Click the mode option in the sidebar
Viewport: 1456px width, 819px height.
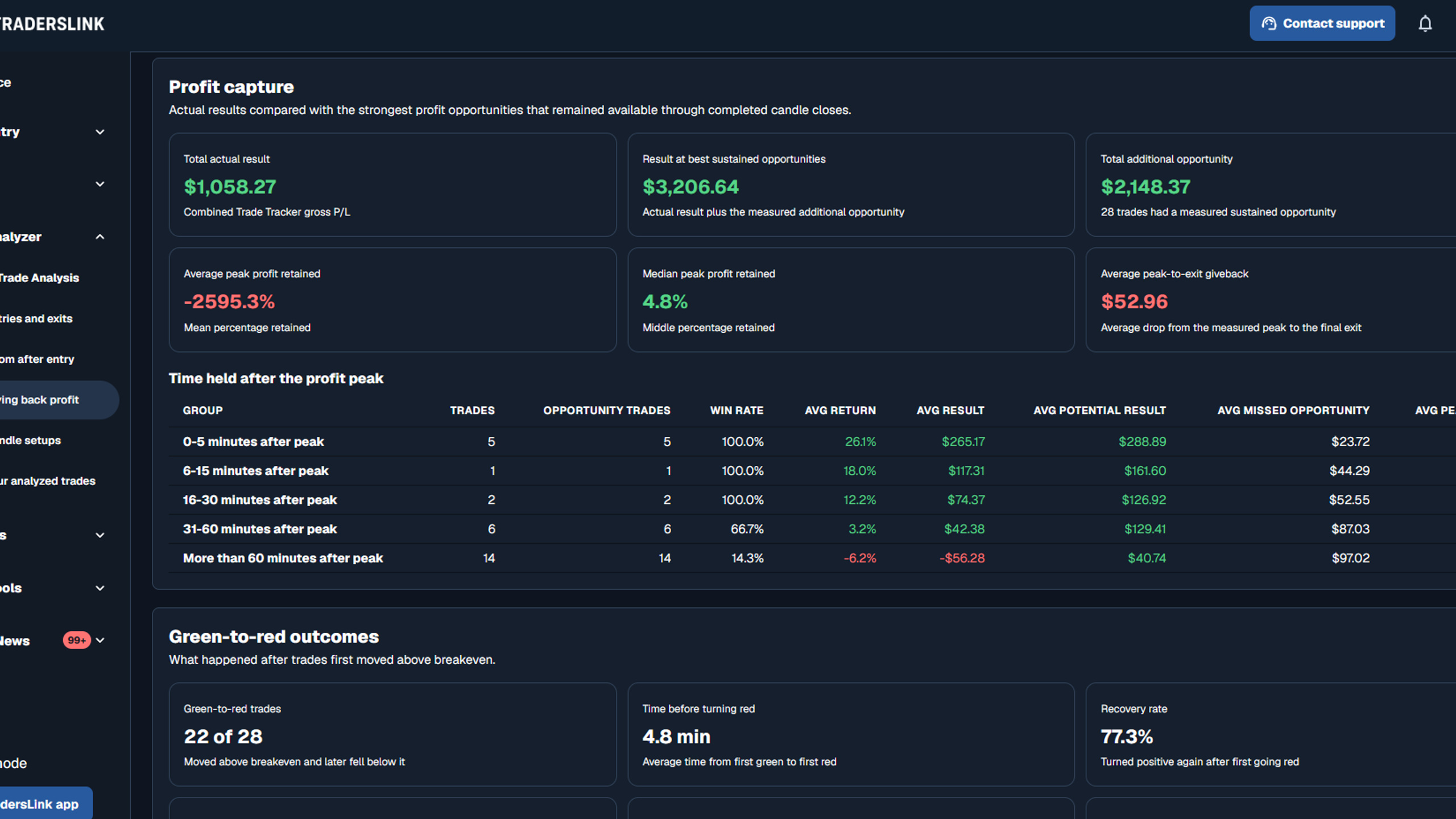pos(14,763)
